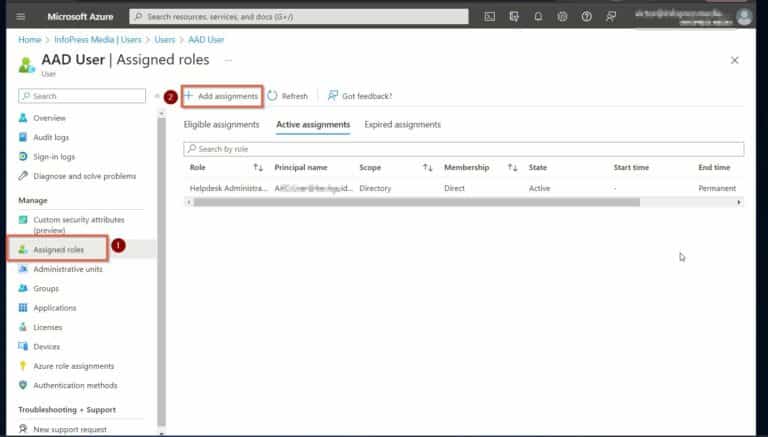Select the Helpdesk Administrator role cell

tap(229, 189)
